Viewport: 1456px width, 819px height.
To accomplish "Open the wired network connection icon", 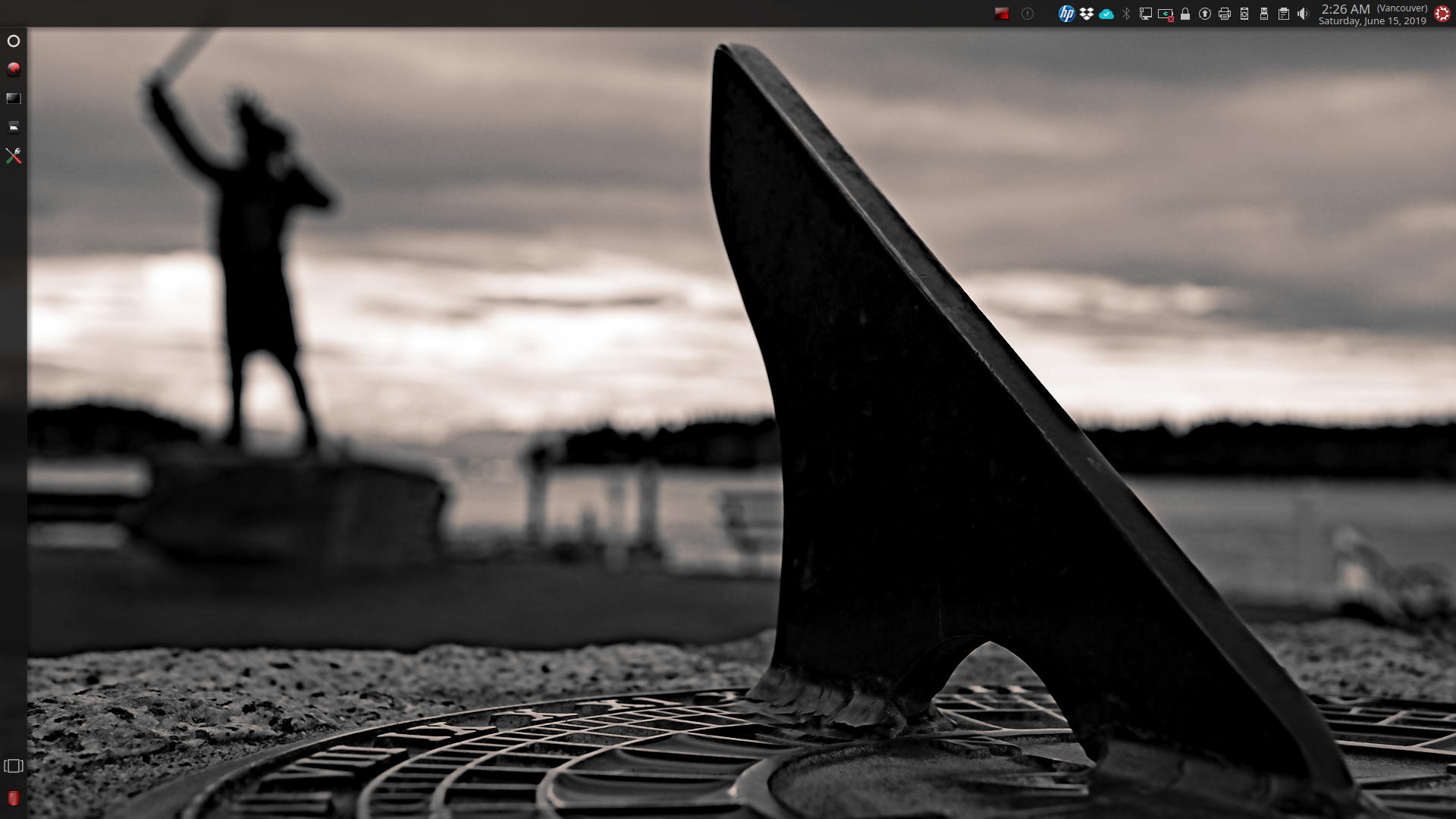I will 1146,14.
